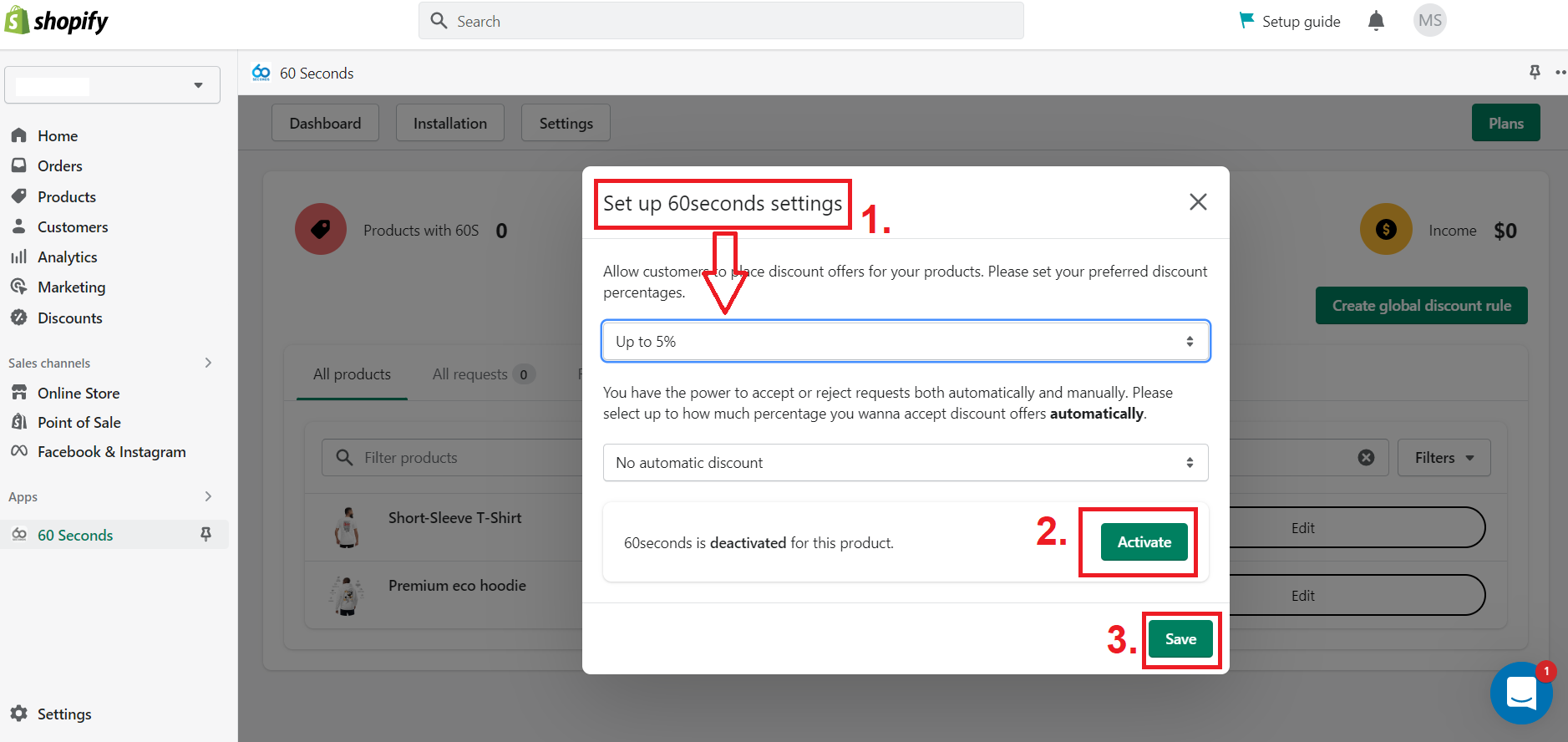Screen dimensions: 1568x742
Task: Click the Products with 60S tag icon
Action: click(321, 229)
